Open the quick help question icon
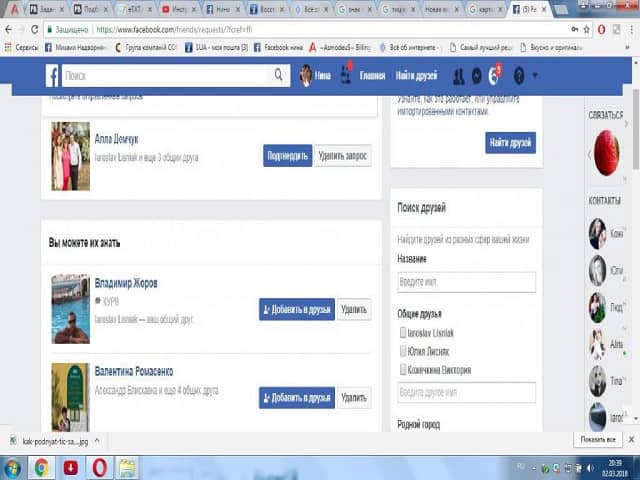The height and width of the screenshot is (480, 640). pos(519,76)
